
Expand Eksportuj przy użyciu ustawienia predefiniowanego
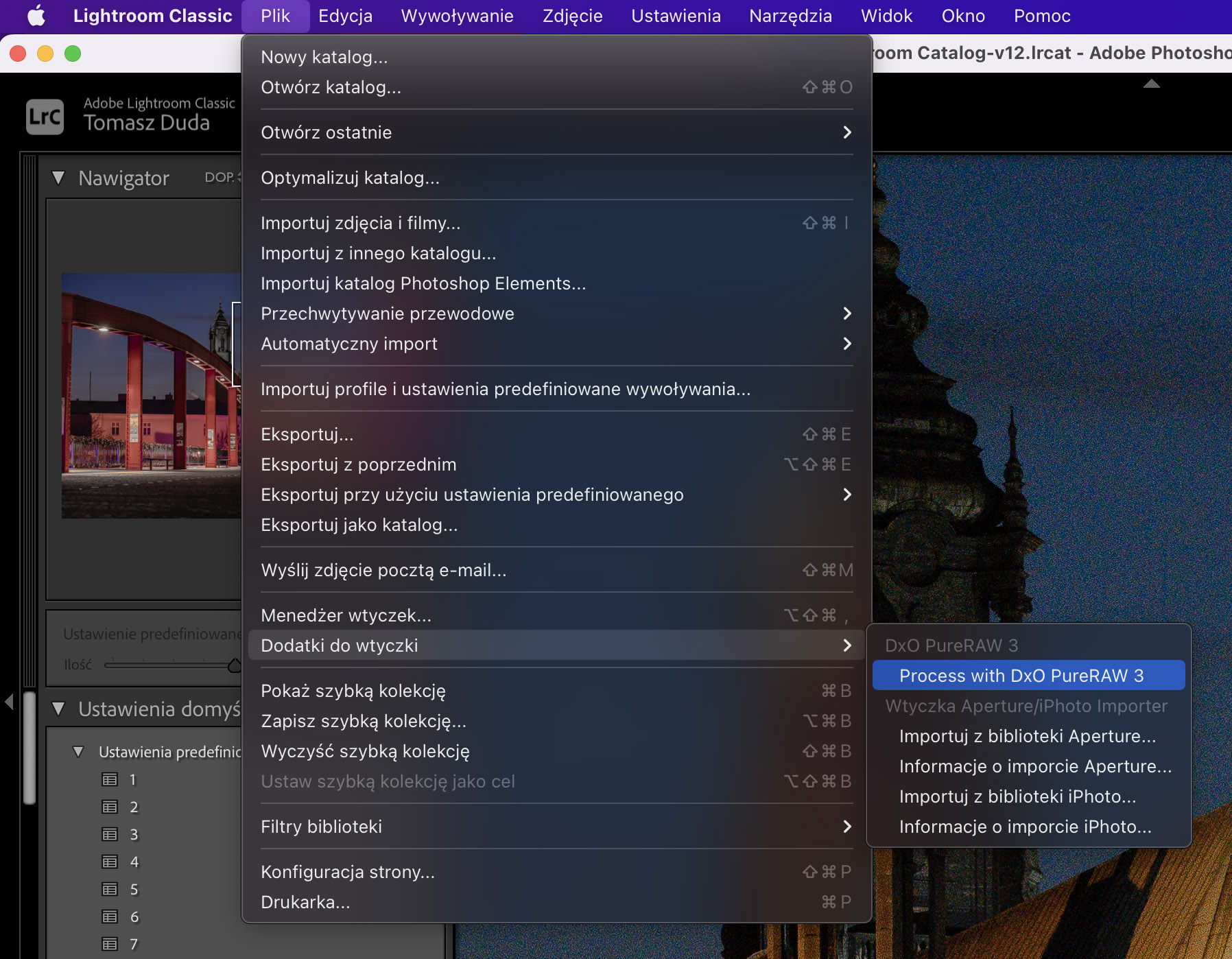(556, 495)
